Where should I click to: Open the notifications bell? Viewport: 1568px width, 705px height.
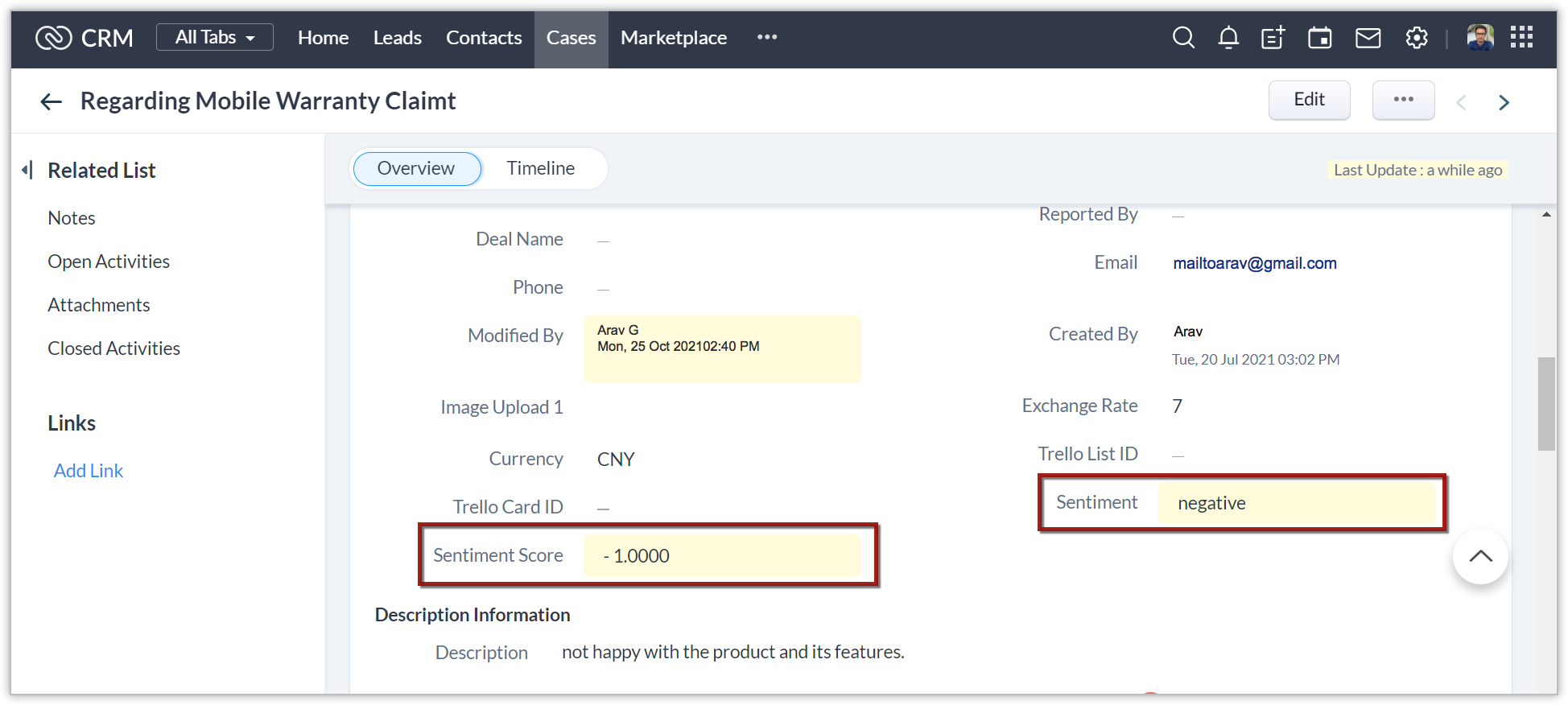pos(1228,38)
